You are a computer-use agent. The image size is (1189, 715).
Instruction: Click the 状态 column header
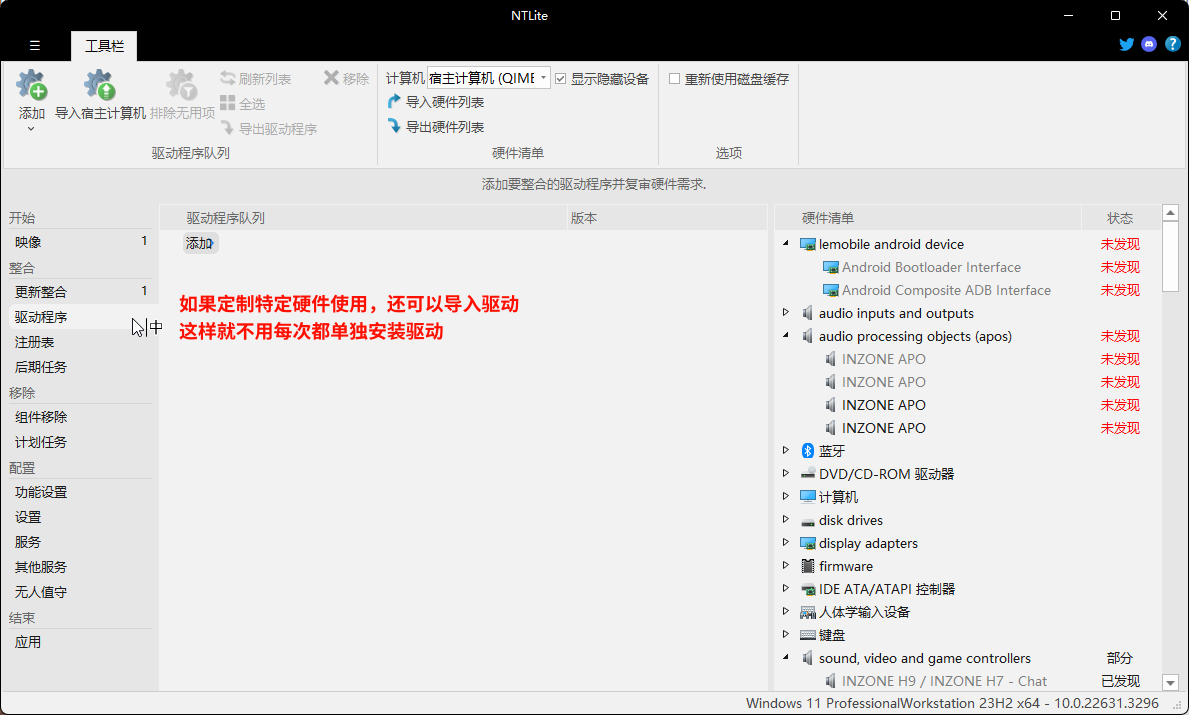click(x=1120, y=218)
